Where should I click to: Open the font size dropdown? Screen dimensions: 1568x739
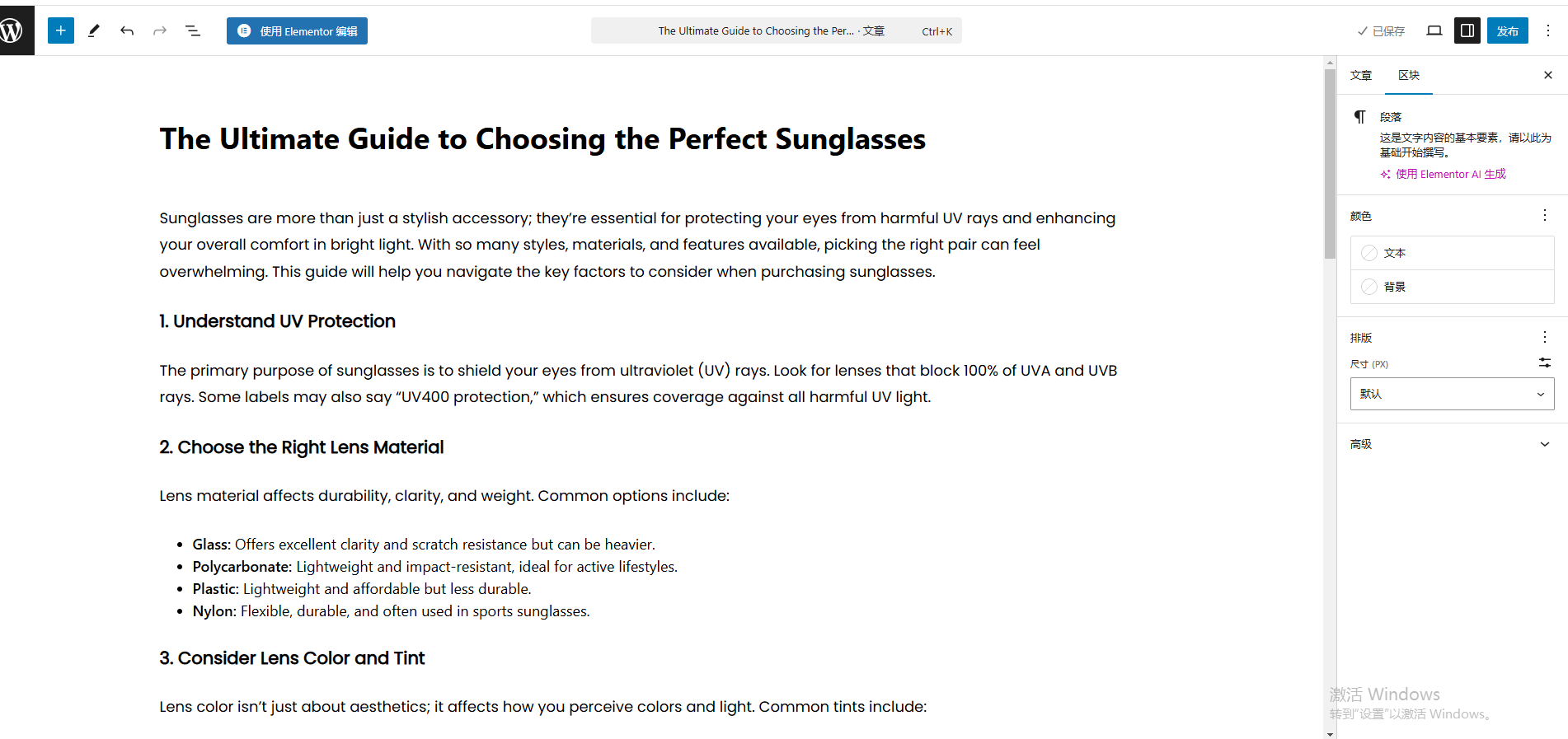click(x=1452, y=394)
